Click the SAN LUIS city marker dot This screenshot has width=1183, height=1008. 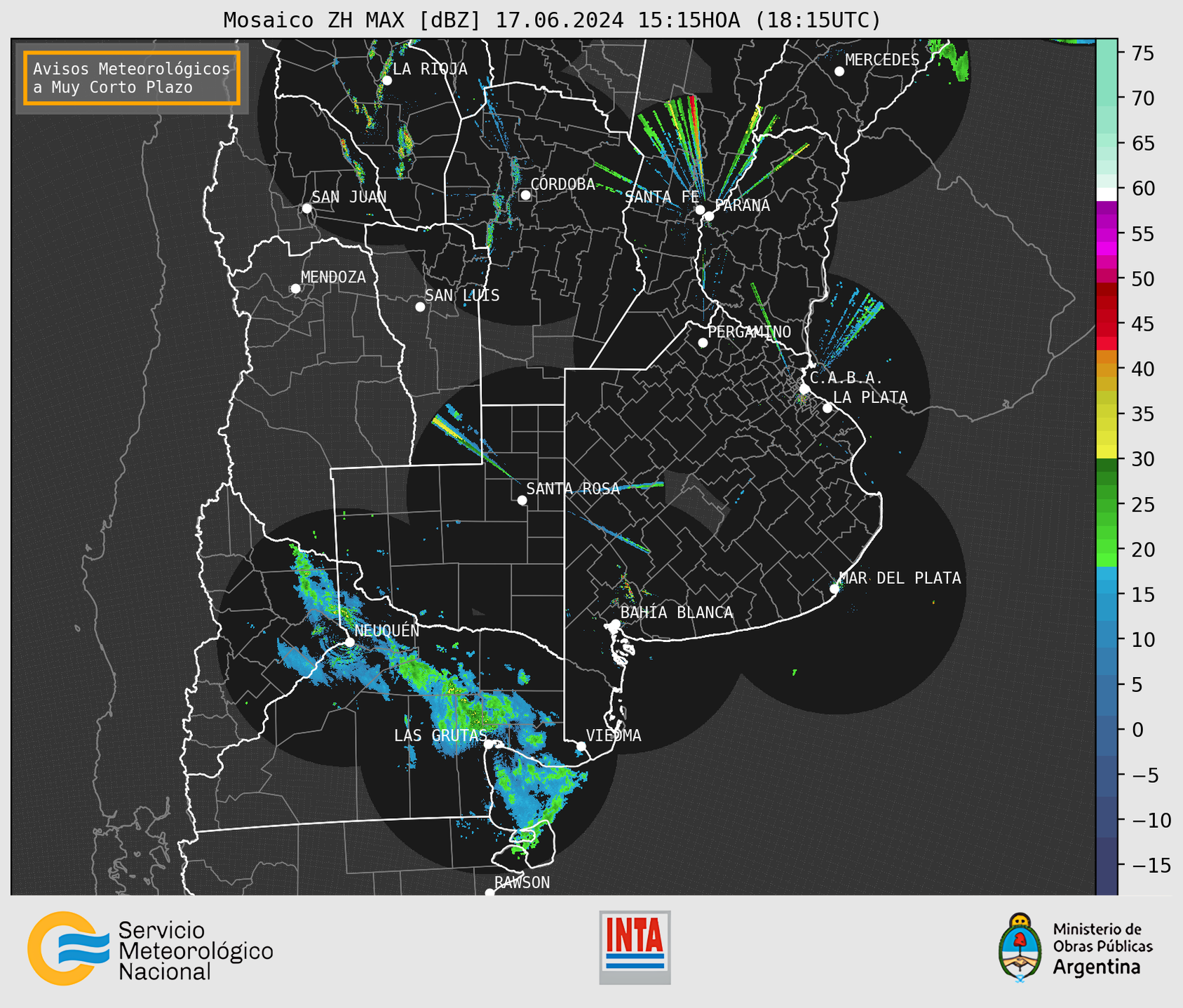420,307
